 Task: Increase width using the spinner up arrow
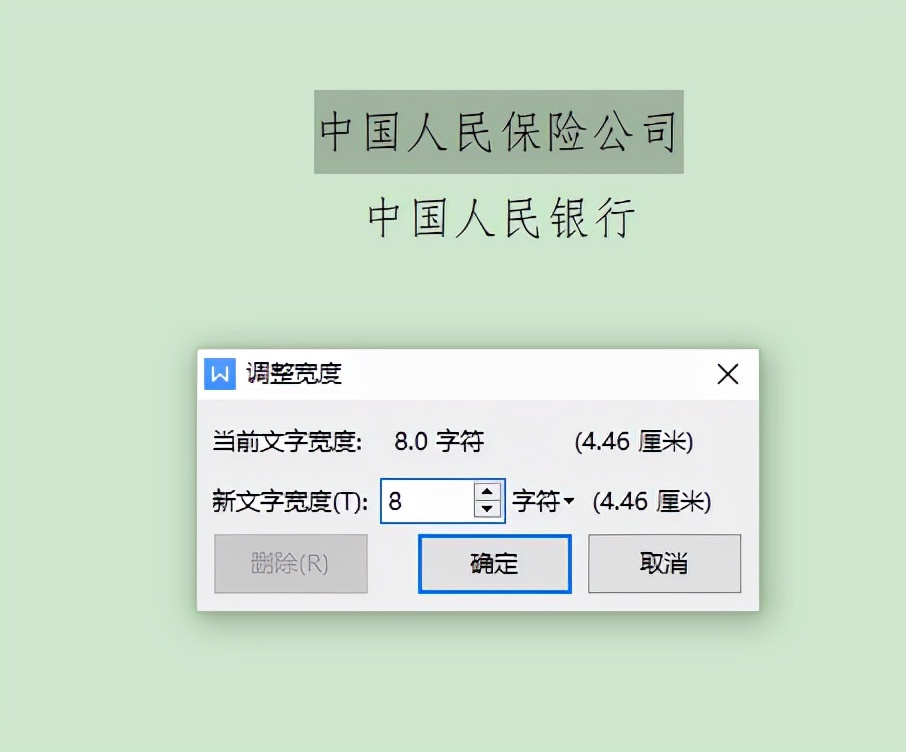click(x=487, y=491)
